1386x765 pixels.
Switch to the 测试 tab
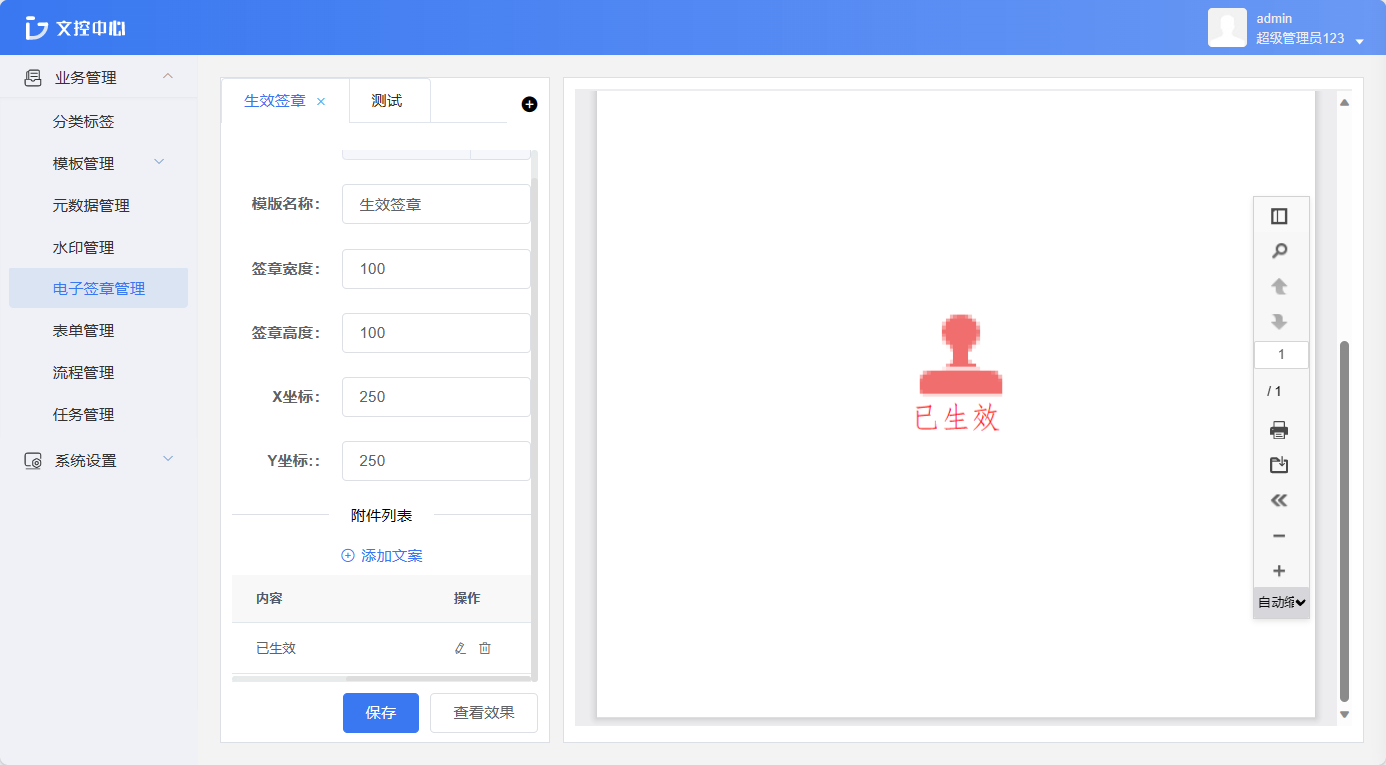pyautogui.click(x=389, y=100)
